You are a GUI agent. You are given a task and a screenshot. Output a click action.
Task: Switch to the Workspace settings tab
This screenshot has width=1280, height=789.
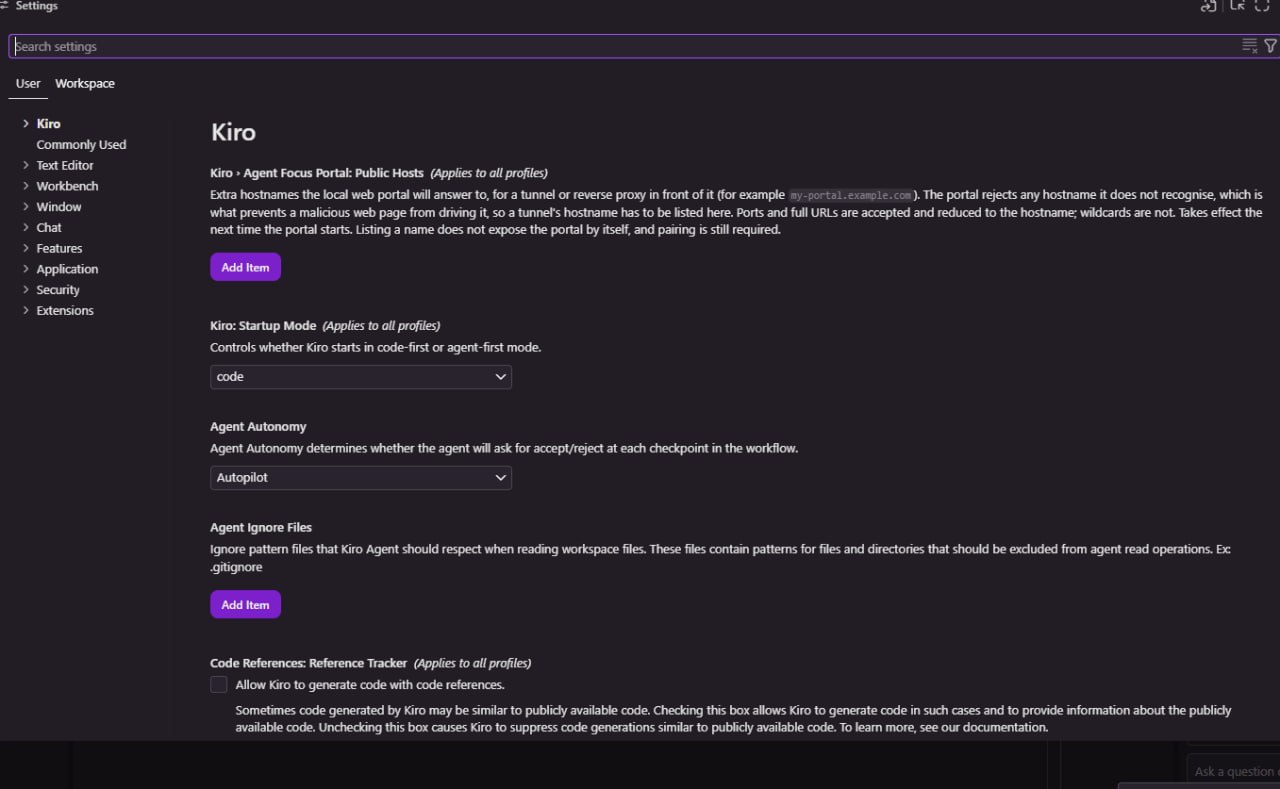85,84
